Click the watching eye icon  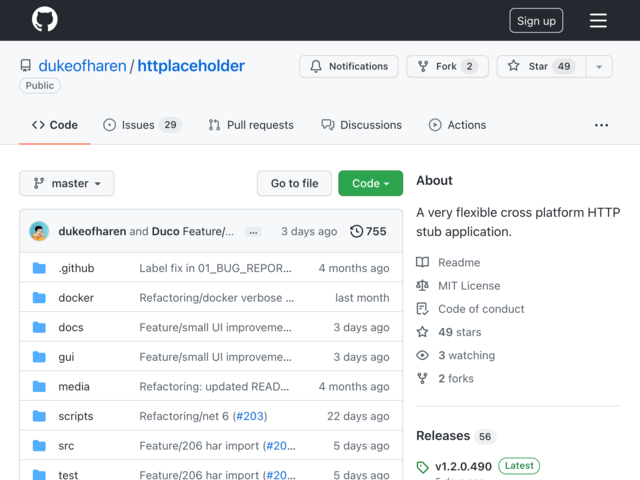click(x=422, y=356)
